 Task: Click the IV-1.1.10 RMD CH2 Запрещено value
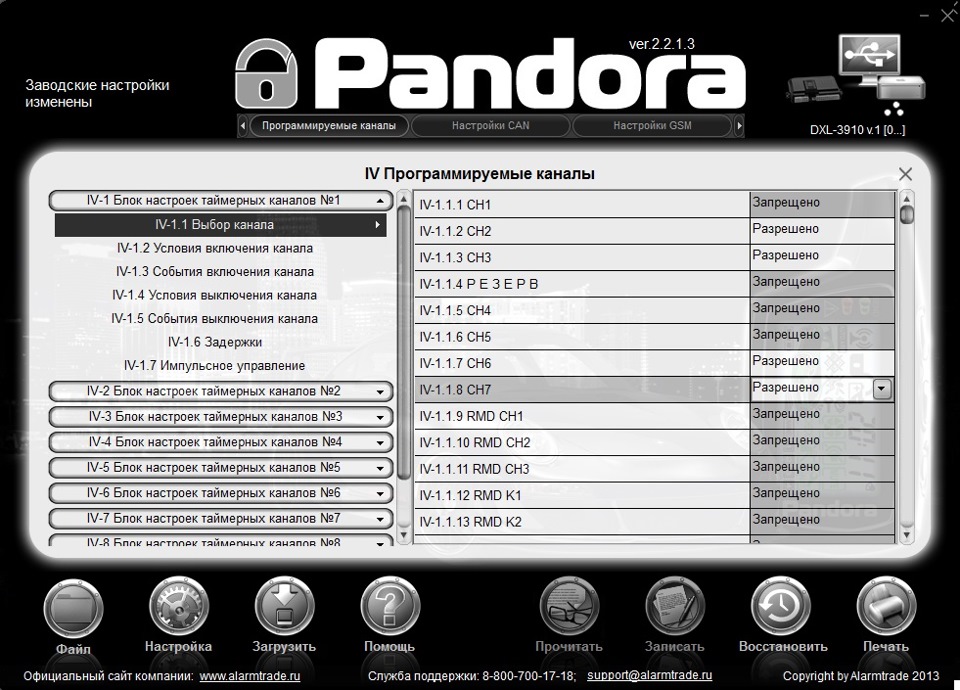pos(822,441)
